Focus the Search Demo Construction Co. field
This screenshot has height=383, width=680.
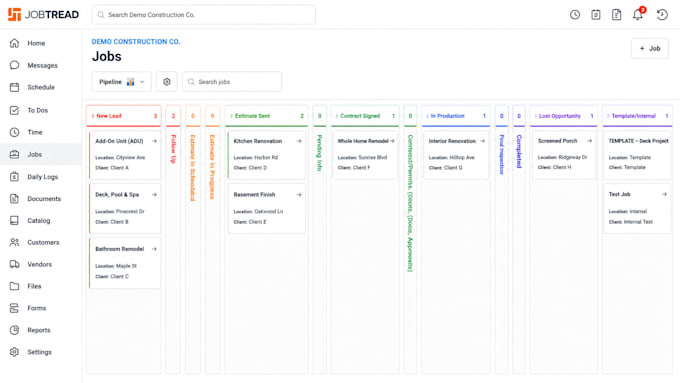click(203, 15)
